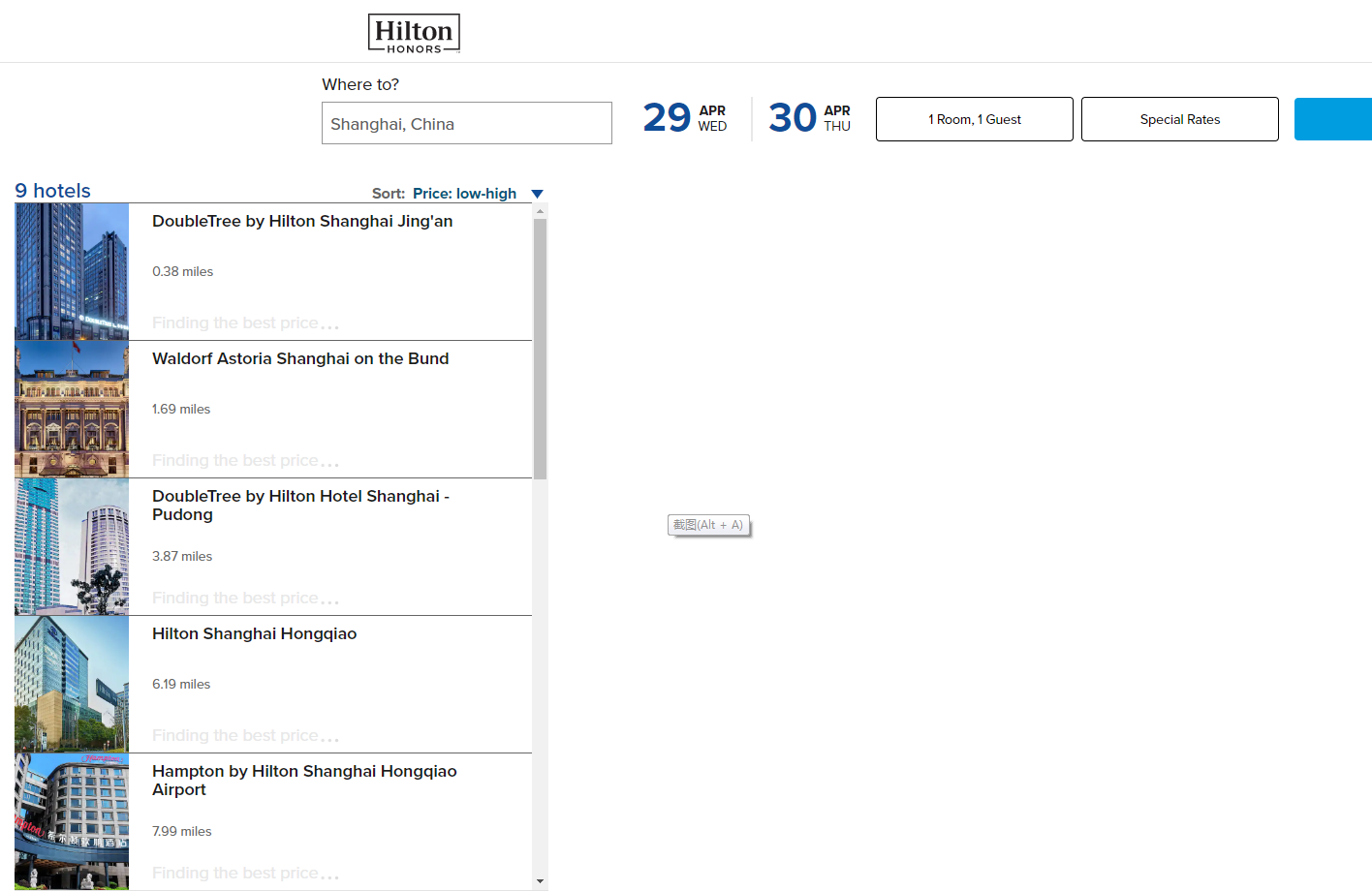Click the Shanghai, China destination field

pyautogui.click(x=467, y=123)
